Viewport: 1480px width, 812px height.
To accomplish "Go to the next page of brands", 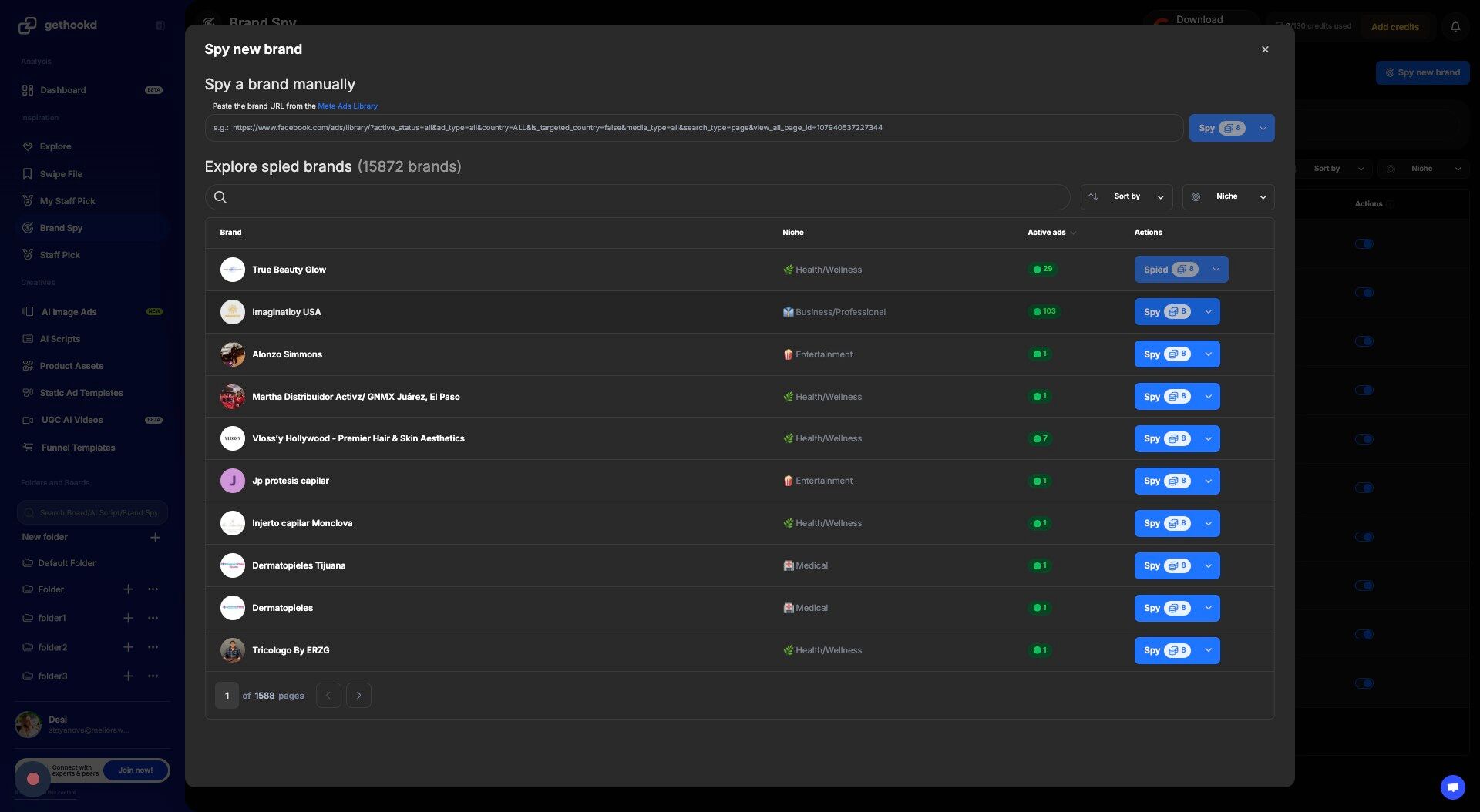I will 358,696.
